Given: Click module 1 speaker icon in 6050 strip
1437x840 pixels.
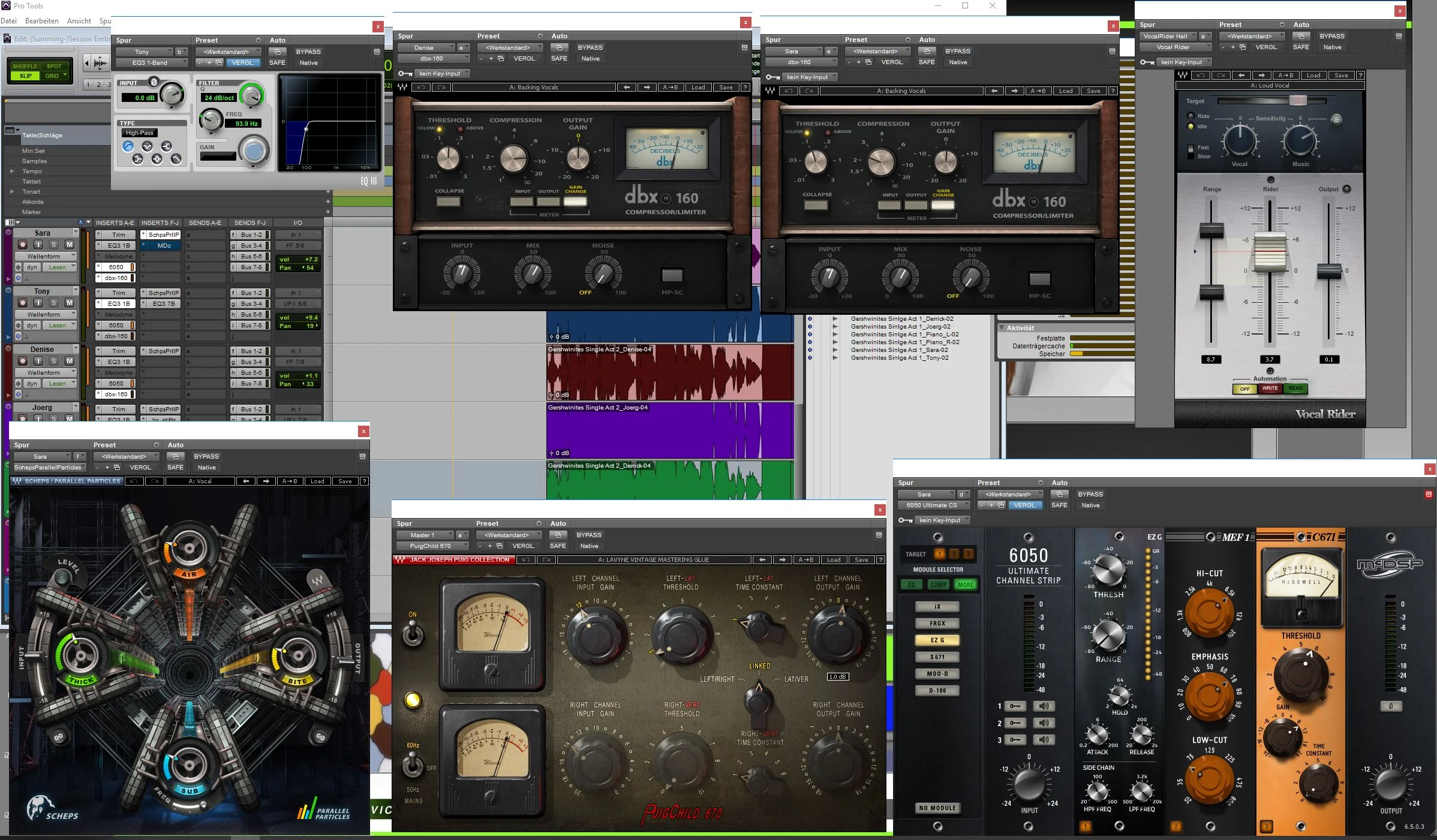Looking at the screenshot, I should click(x=1044, y=706).
